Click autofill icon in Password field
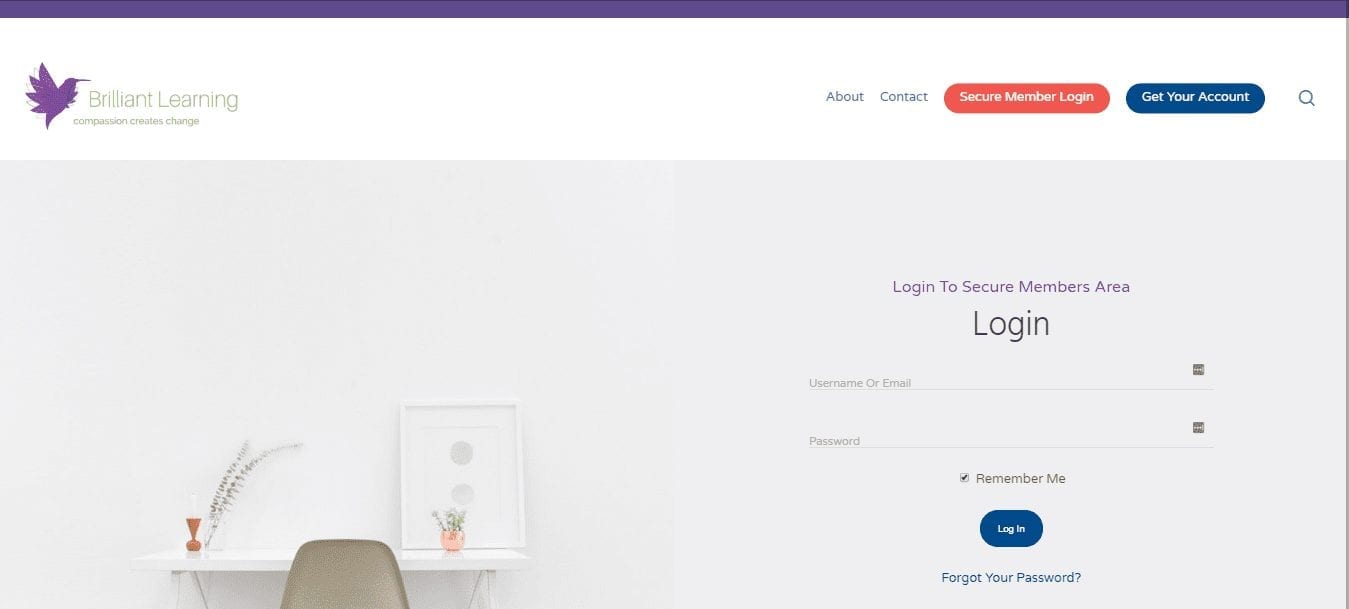 point(1198,428)
